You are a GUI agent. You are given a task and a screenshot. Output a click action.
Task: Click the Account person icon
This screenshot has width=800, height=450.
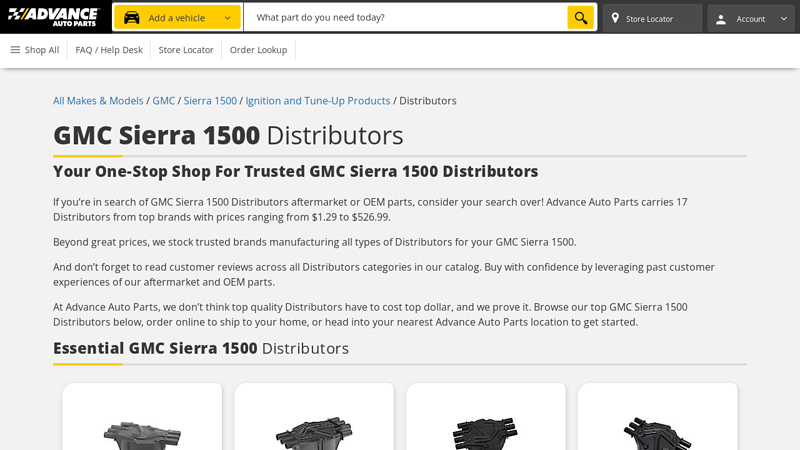point(720,19)
